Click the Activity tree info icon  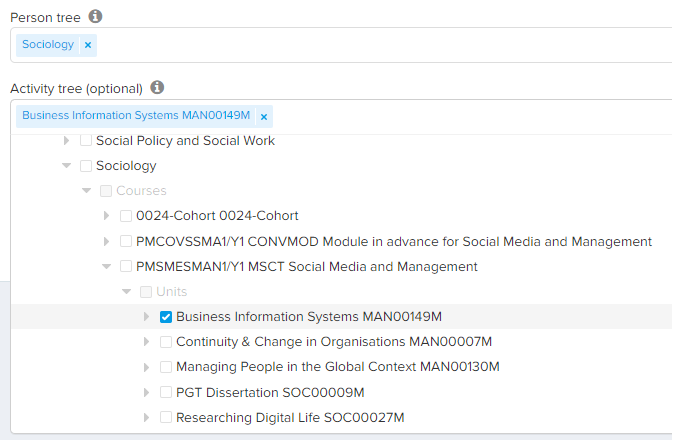pos(157,88)
